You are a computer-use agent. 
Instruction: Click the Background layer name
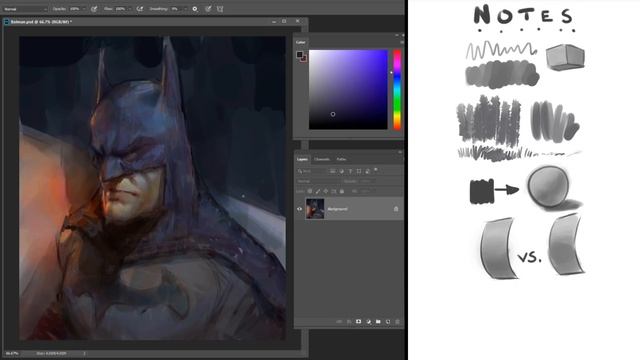pyautogui.click(x=338, y=209)
